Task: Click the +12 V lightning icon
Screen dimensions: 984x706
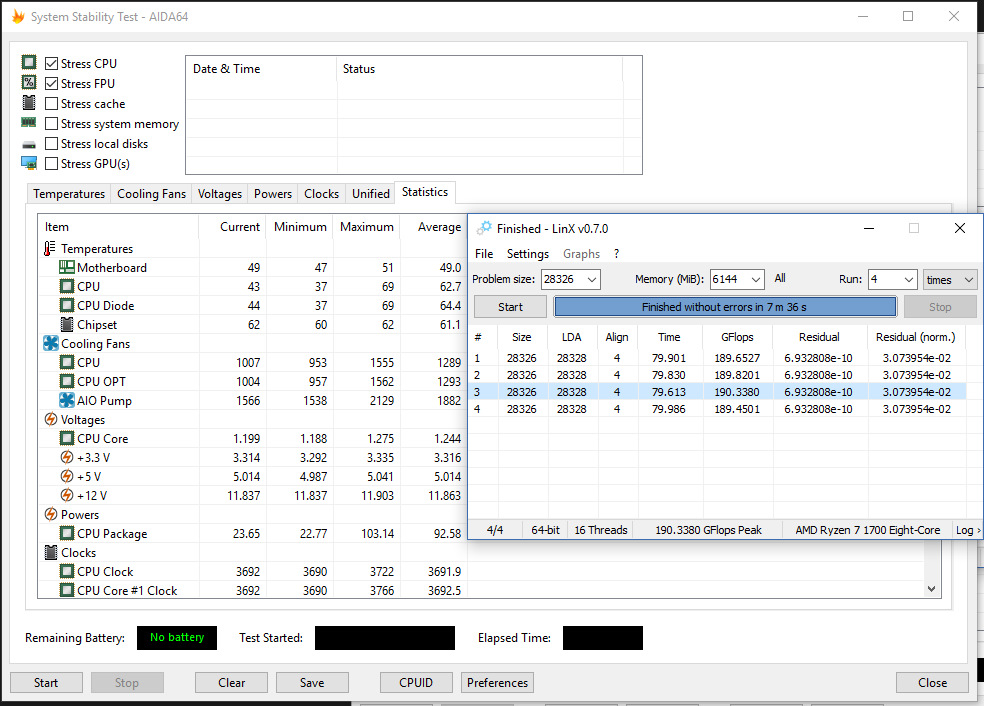Action: click(67, 495)
